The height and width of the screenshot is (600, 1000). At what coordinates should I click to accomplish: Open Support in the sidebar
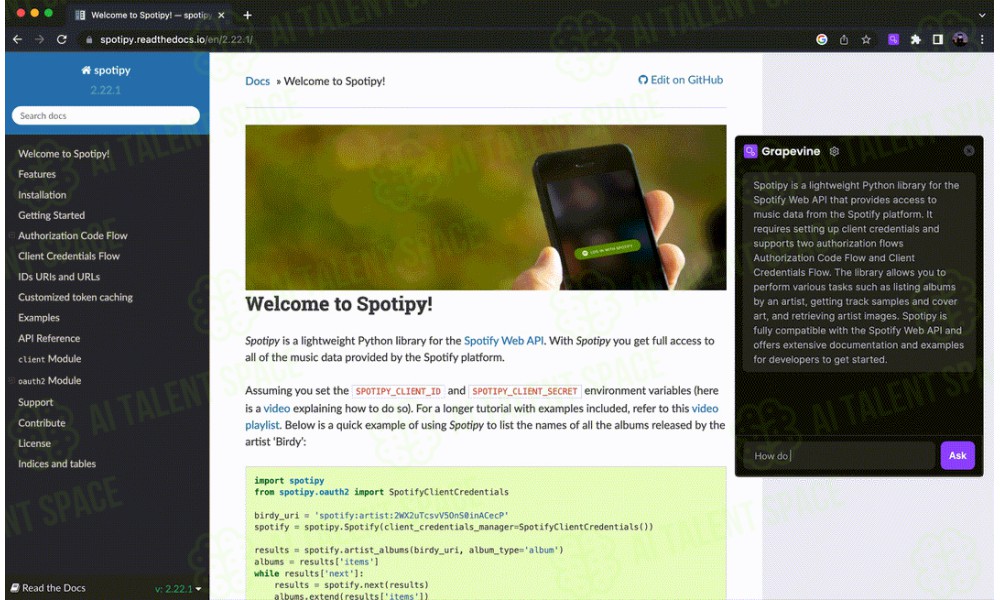[36, 402]
